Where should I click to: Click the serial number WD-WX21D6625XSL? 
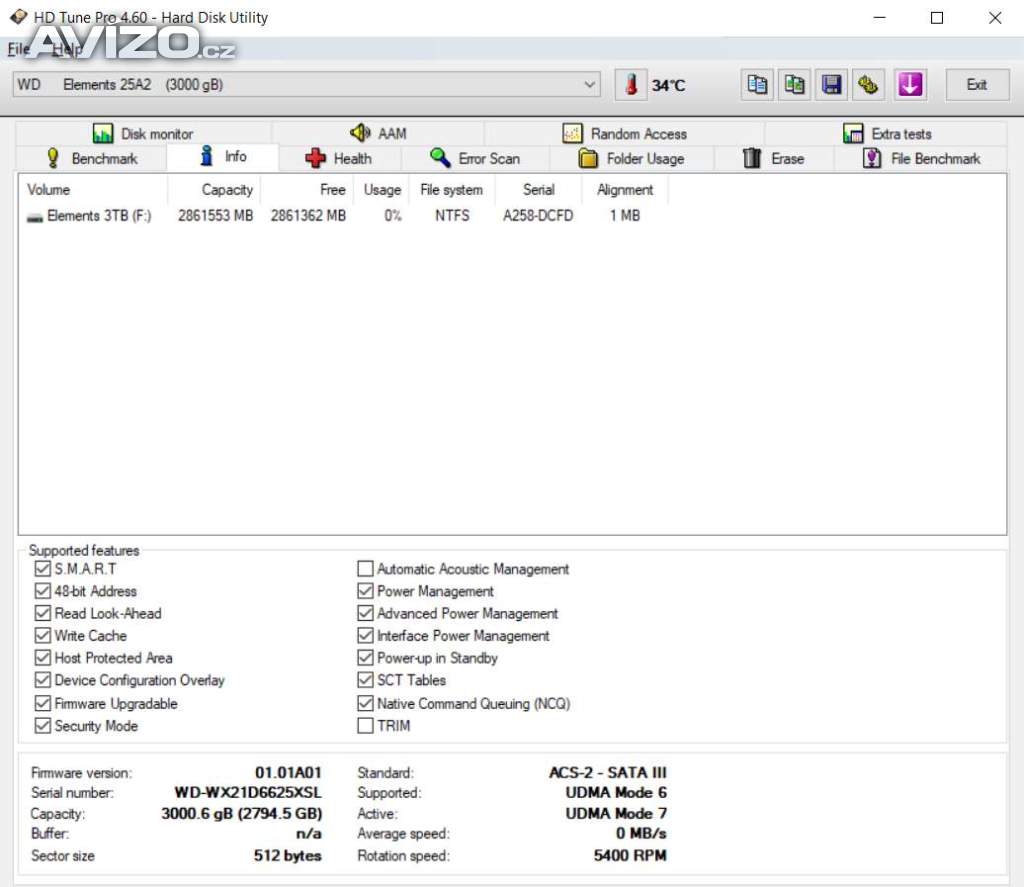(248, 793)
